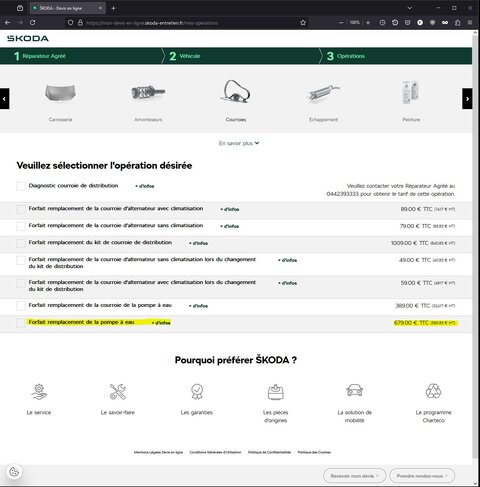480x487 pixels.
Task: Slide the category carousel to the right
Action: click(467, 99)
